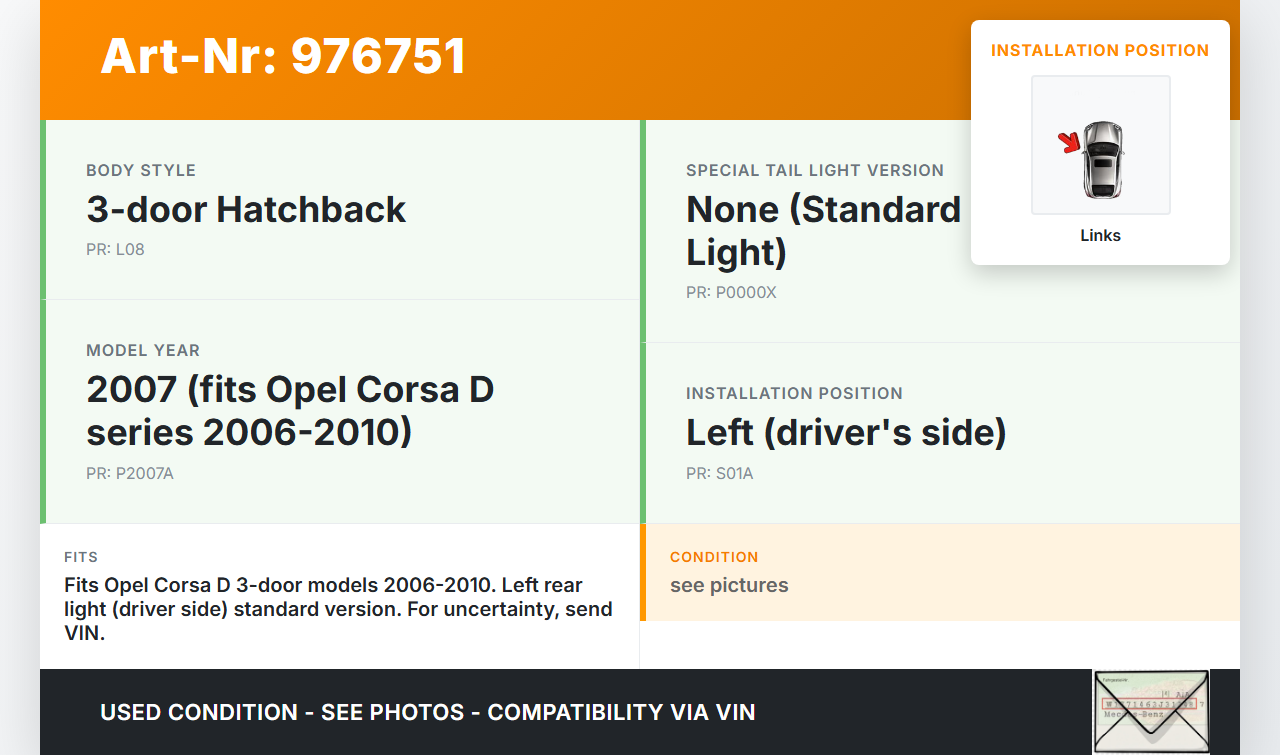Click the Art-Nr: 976751 heading

pyautogui.click(x=283, y=56)
